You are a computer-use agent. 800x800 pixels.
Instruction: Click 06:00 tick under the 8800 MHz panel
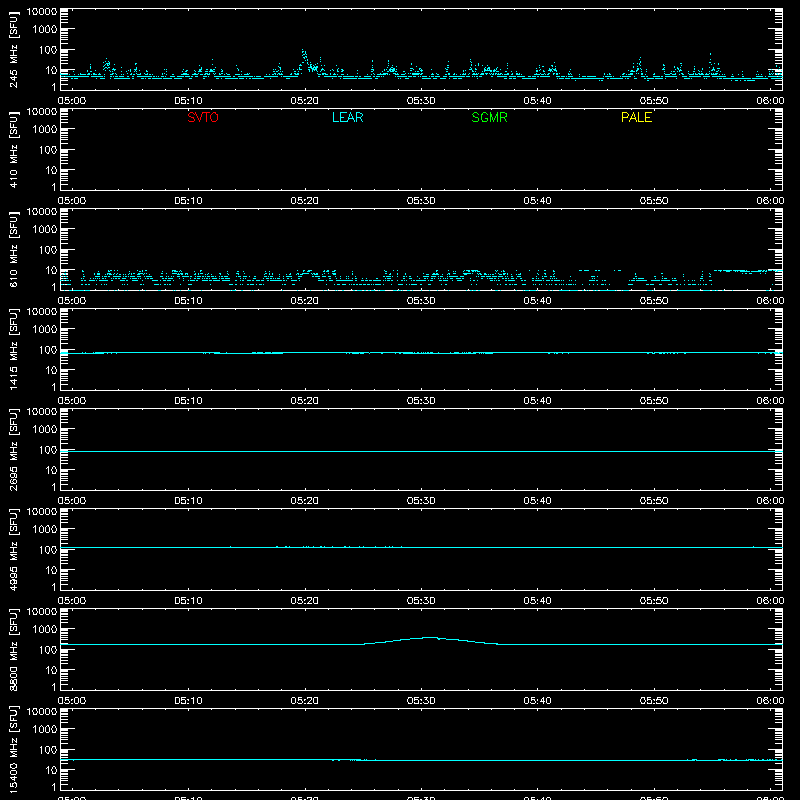[770, 701]
